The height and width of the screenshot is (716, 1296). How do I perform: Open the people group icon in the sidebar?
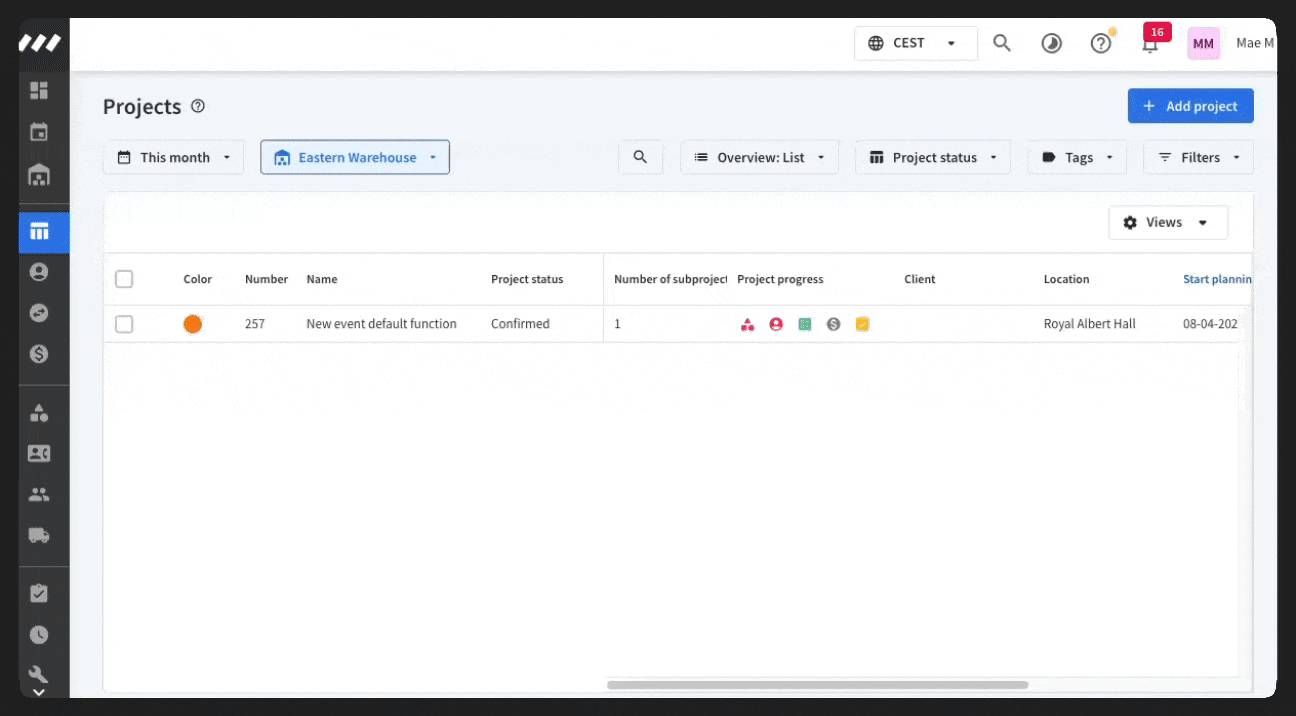pyautogui.click(x=39, y=494)
